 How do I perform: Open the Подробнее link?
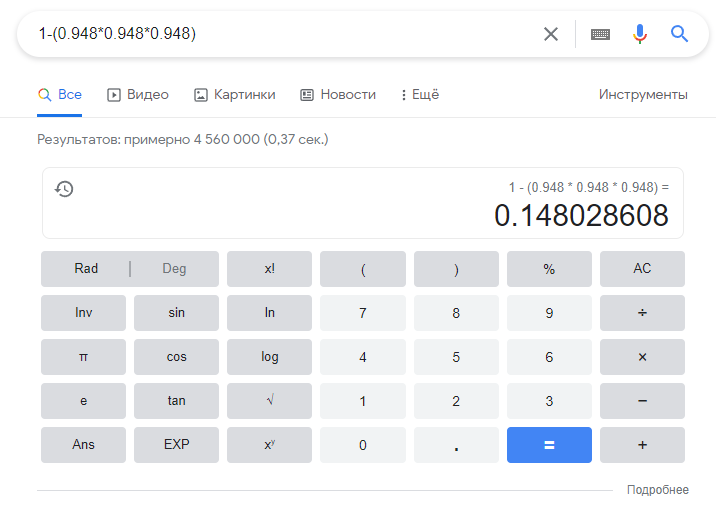(658, 490)
